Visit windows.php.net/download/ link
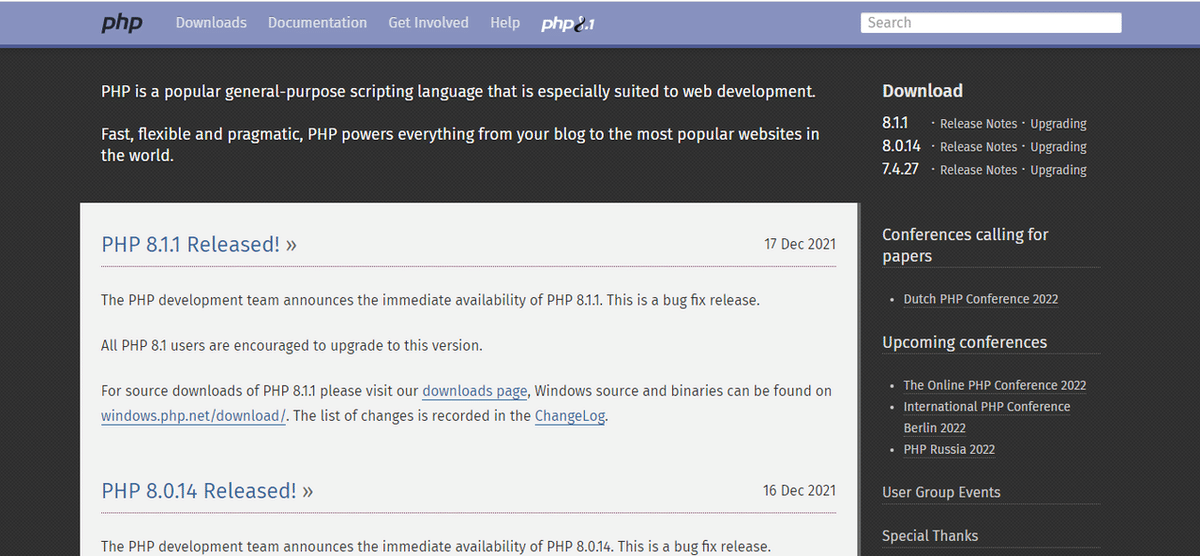 tap(194, 416)
